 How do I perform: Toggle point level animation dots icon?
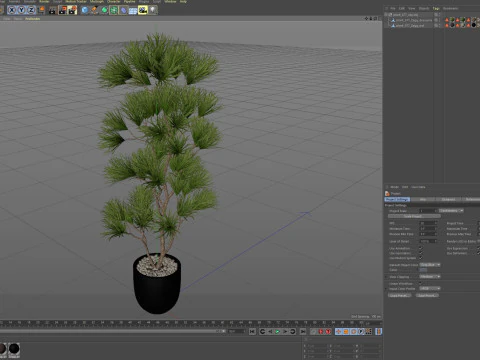(x=369, y=331)
